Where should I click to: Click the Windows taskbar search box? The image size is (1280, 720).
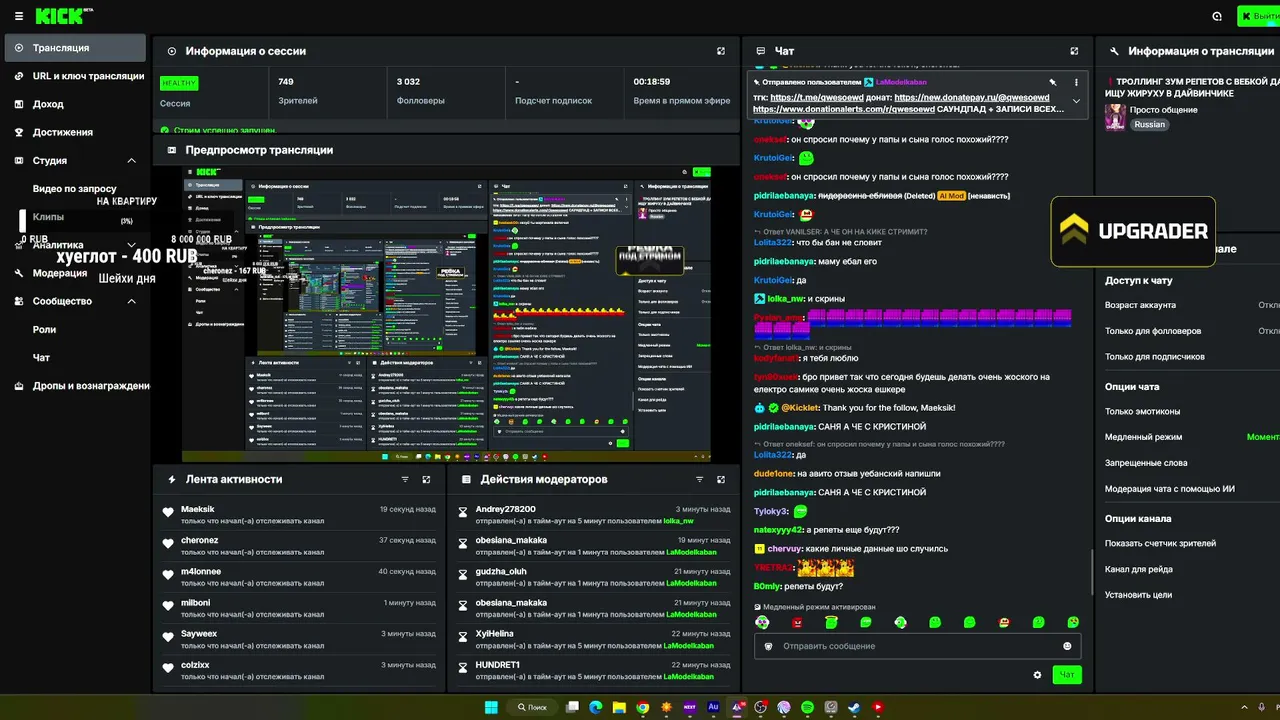coord(532,707)
